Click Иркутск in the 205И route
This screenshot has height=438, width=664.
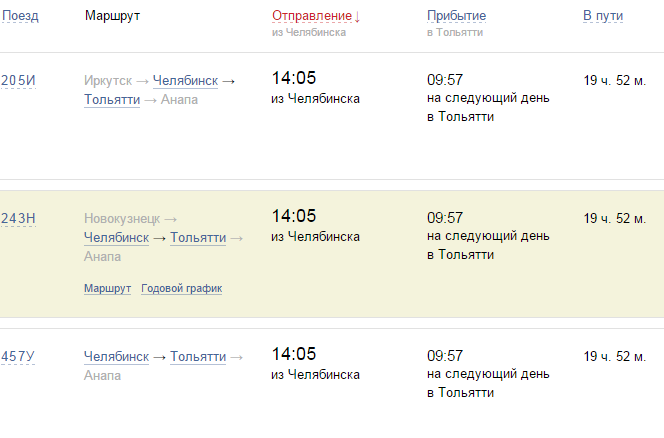tap(109, 80)
